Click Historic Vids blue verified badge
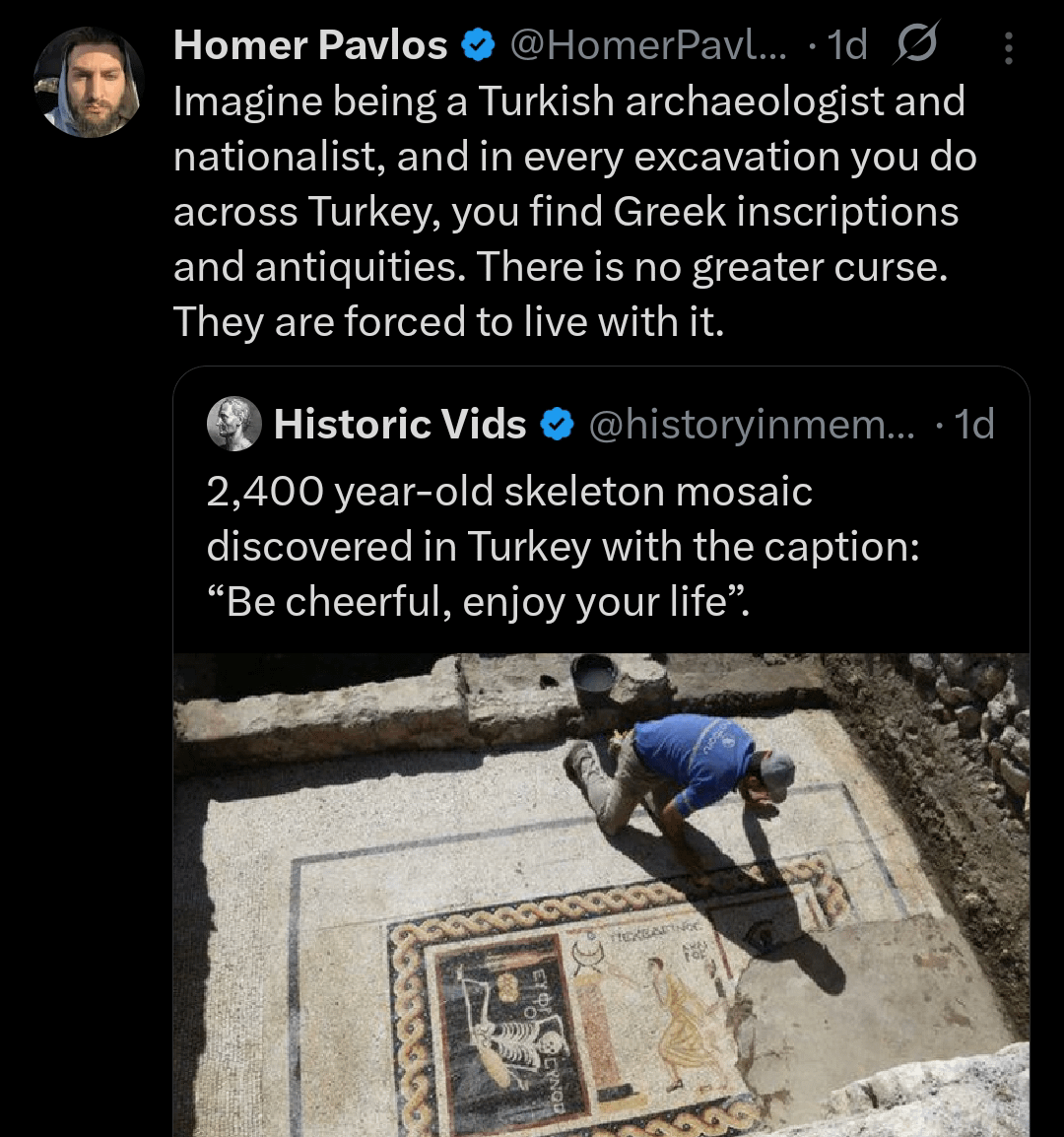The image size is (1064, 1137). [557, 425]
